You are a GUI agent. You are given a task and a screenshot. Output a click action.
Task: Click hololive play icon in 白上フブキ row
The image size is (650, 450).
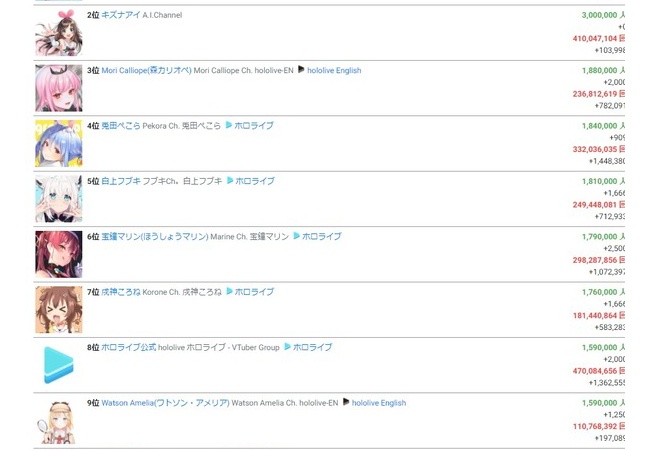[x=230, y=180]
